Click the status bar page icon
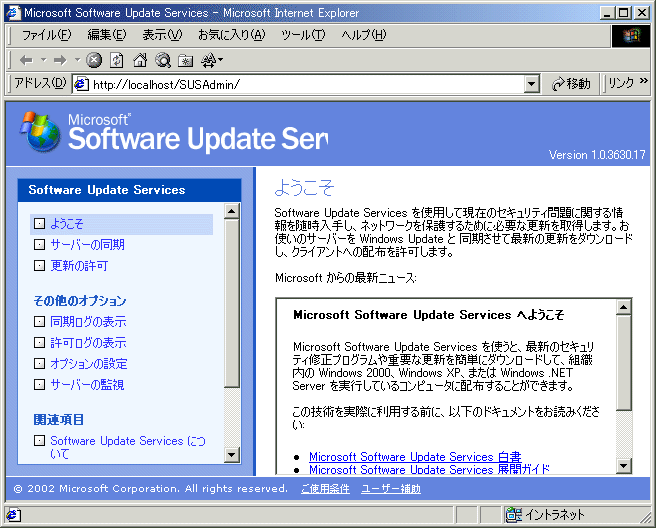Viewport: 656px width, 528px height. 13,515
